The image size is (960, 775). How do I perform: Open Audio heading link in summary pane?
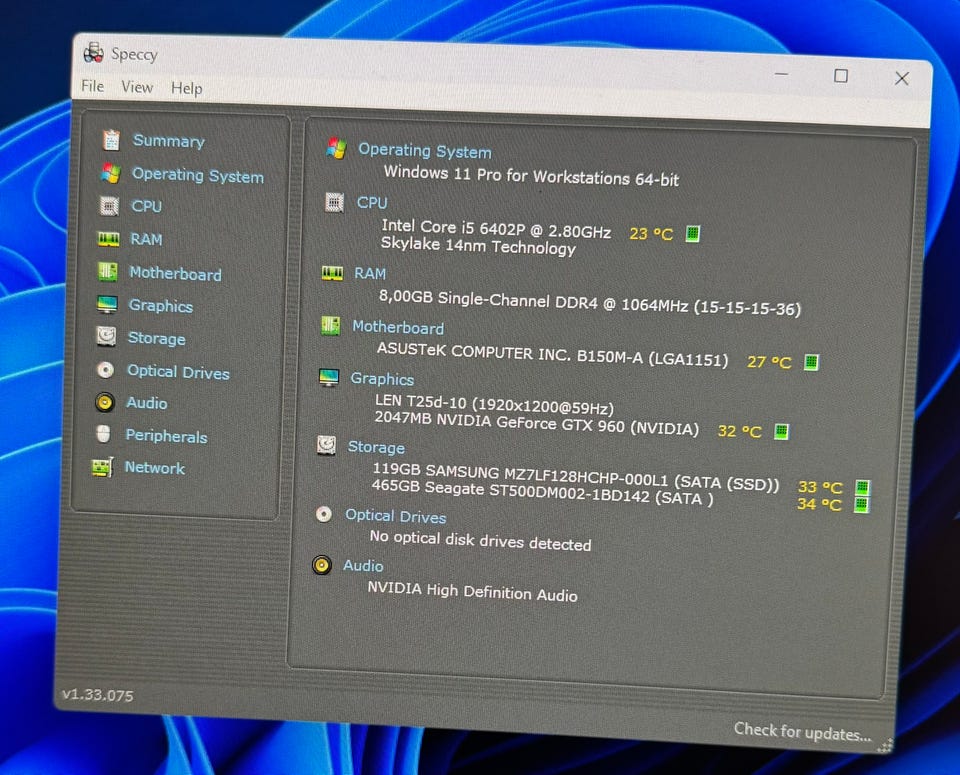click(363, 566)
